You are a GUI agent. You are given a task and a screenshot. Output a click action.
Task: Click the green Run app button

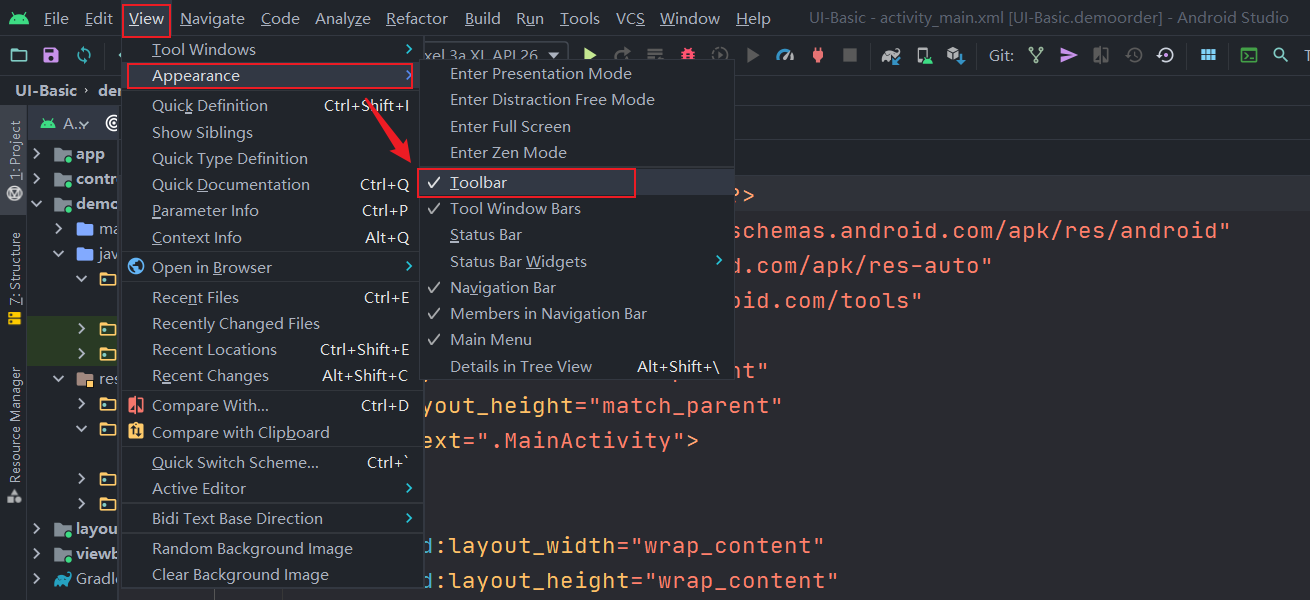(590, 55)
